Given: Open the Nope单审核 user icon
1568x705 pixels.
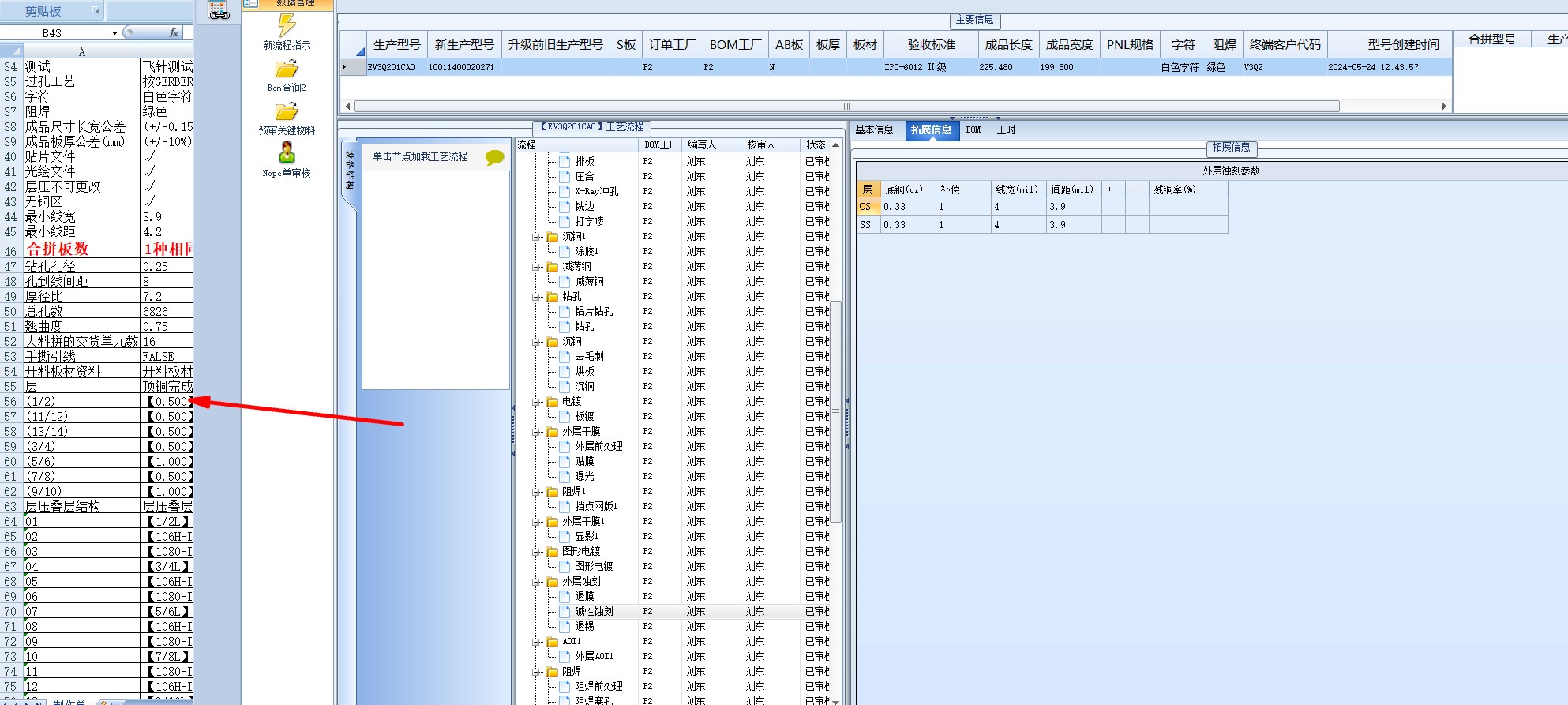Looking at the screenshot, I should 287,152.
